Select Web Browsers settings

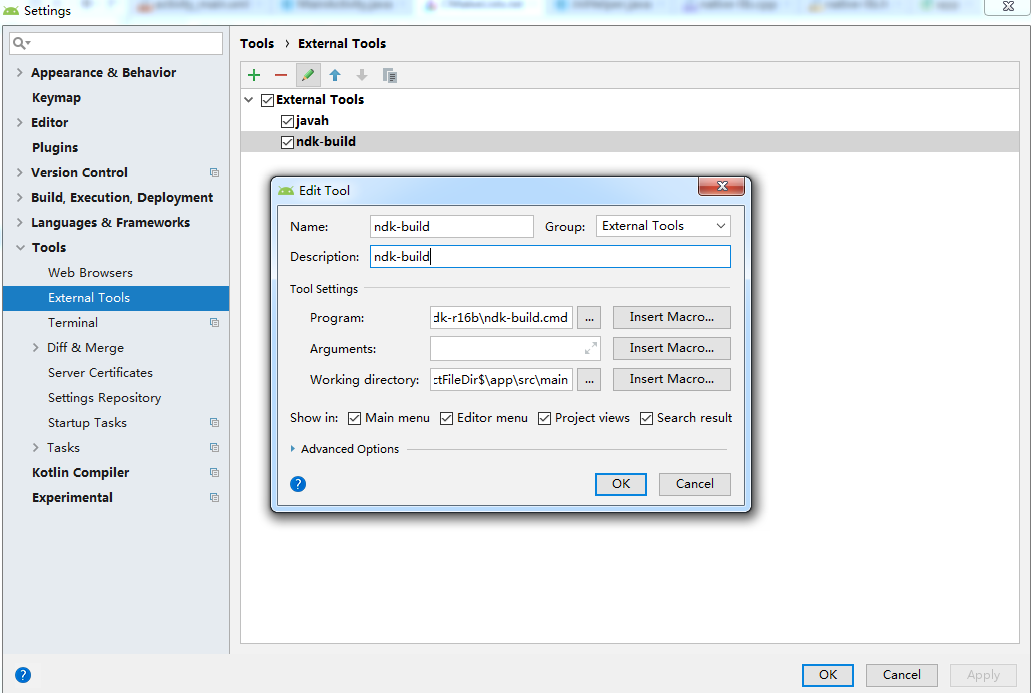click(x=90, y=272)
